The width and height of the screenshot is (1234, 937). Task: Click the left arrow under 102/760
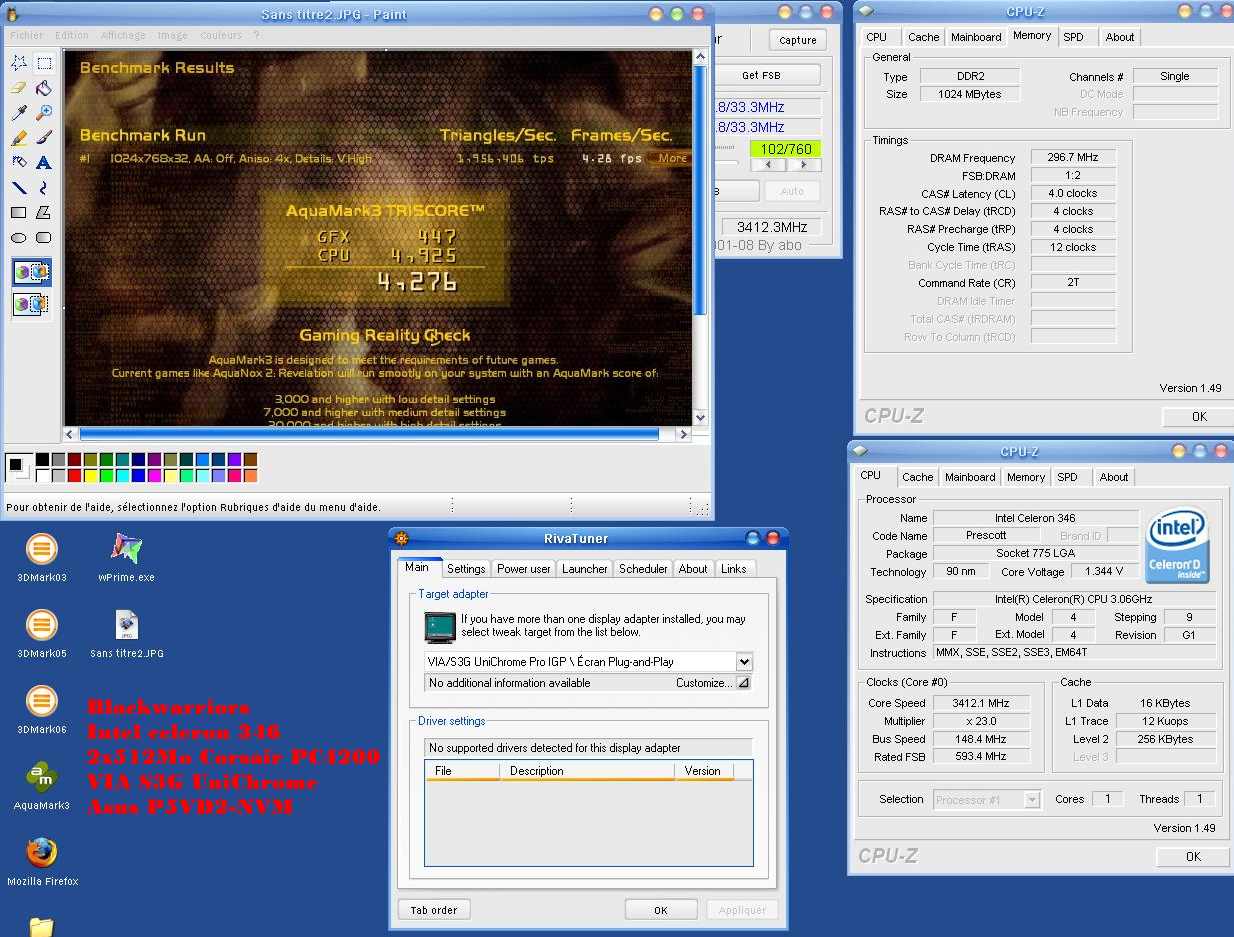[x=768, y=165]
